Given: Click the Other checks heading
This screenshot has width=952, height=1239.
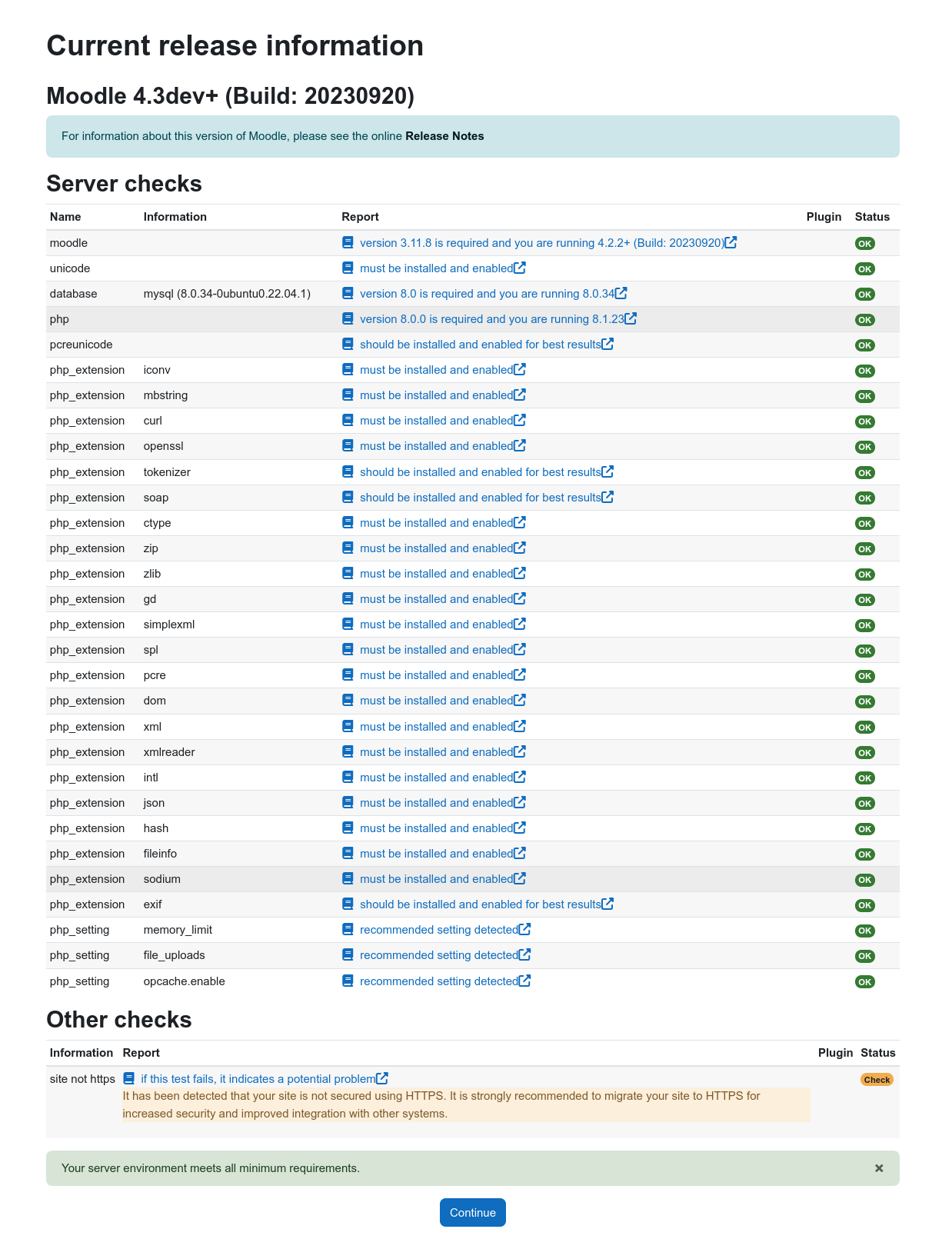Looking at the screenshot, I should [x=119, y=1020].
